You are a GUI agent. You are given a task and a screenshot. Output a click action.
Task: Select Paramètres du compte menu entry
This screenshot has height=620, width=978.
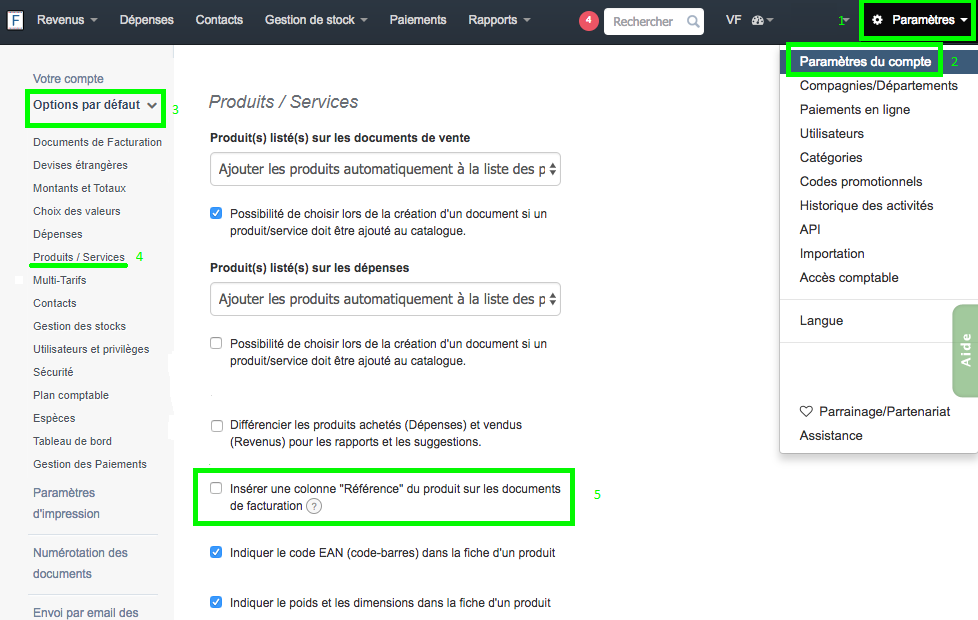pyautogui.click(x=865, y=62)
